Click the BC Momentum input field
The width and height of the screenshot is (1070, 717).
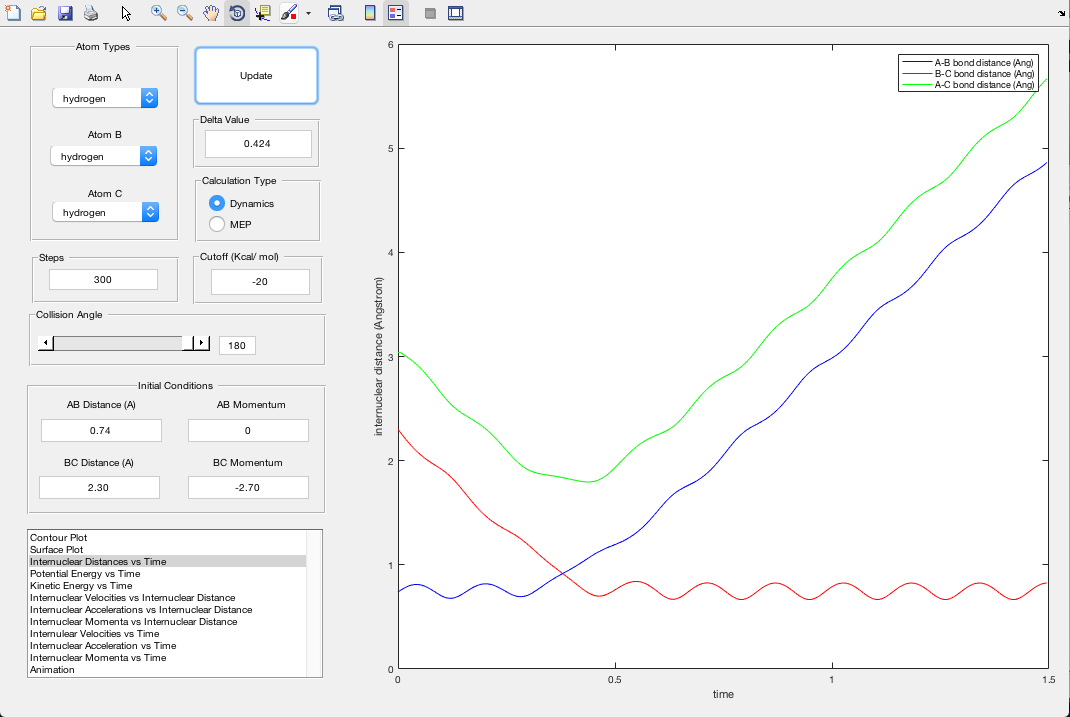pos(248,487)
